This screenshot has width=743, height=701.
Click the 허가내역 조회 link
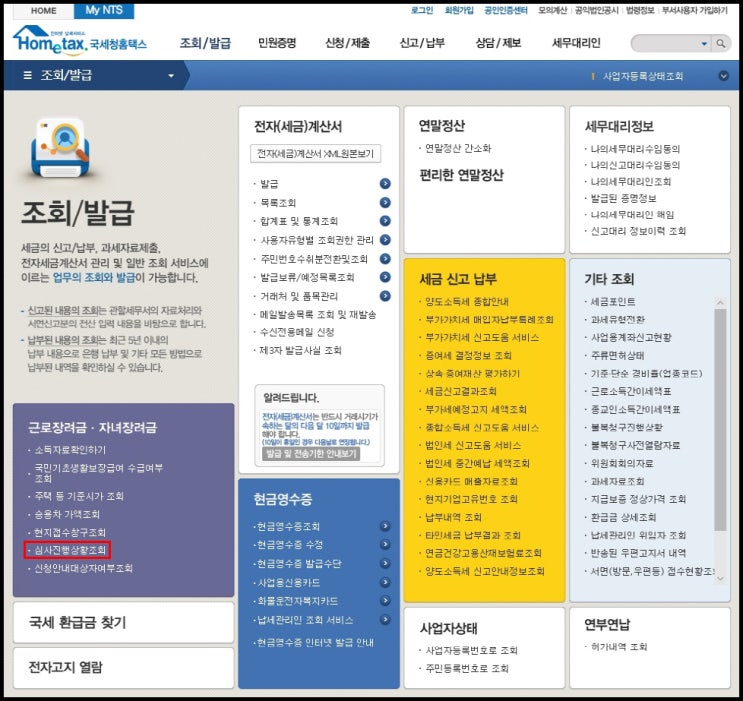(619, 646)
